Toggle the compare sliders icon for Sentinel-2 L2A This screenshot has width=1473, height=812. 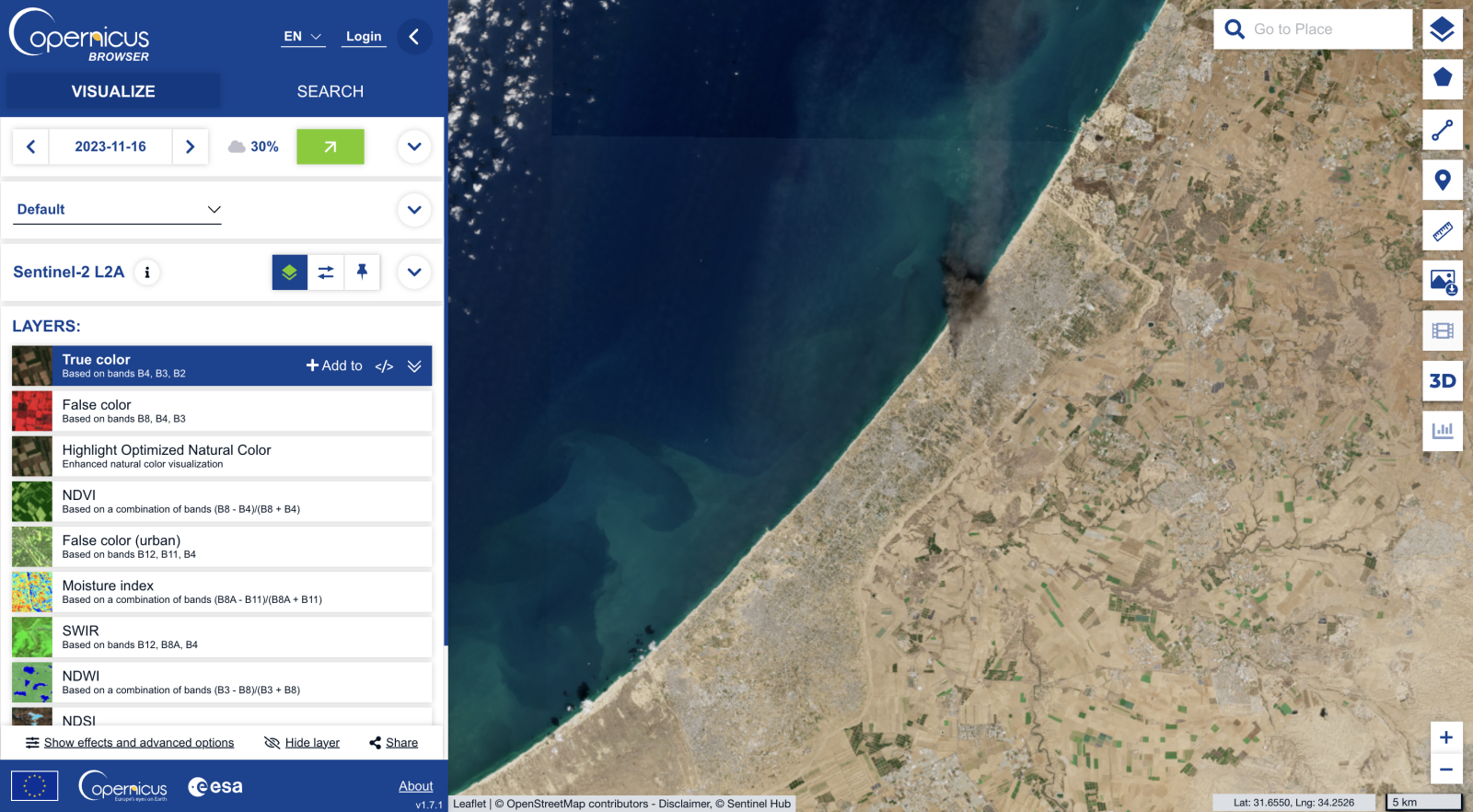326,273
